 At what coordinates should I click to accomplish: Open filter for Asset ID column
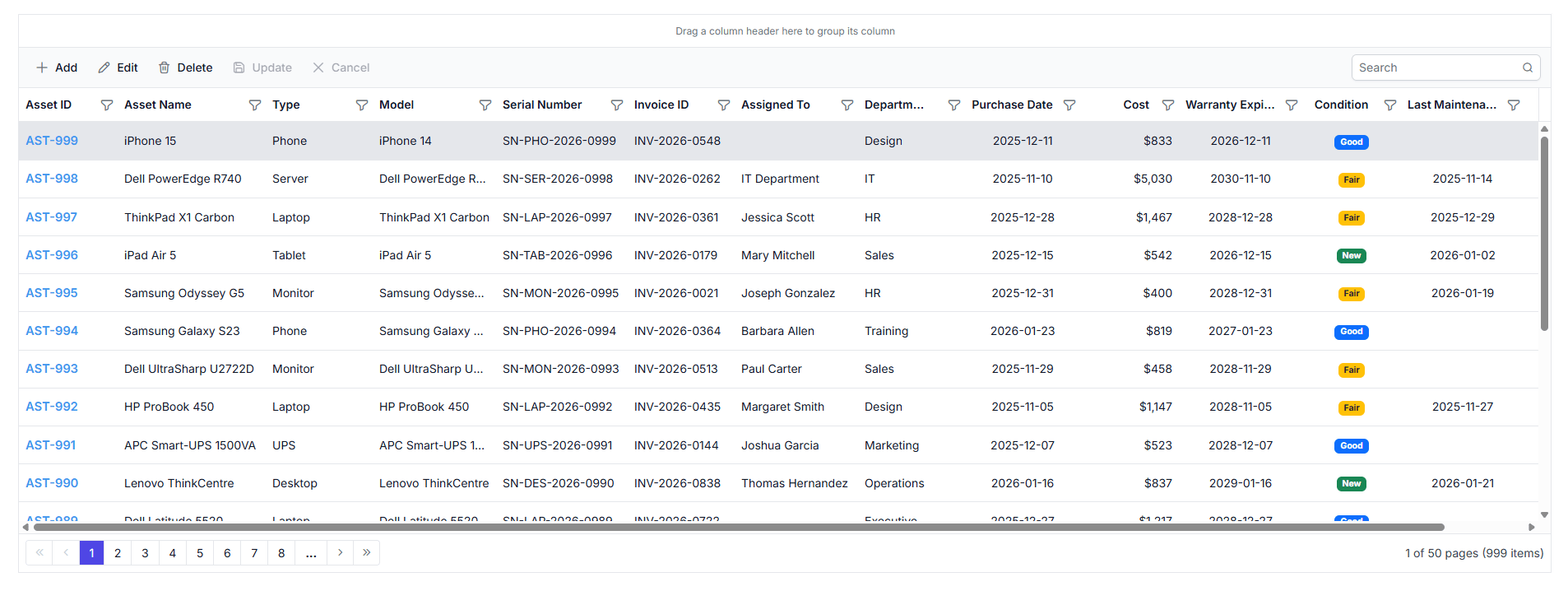[x=107, y=105]
